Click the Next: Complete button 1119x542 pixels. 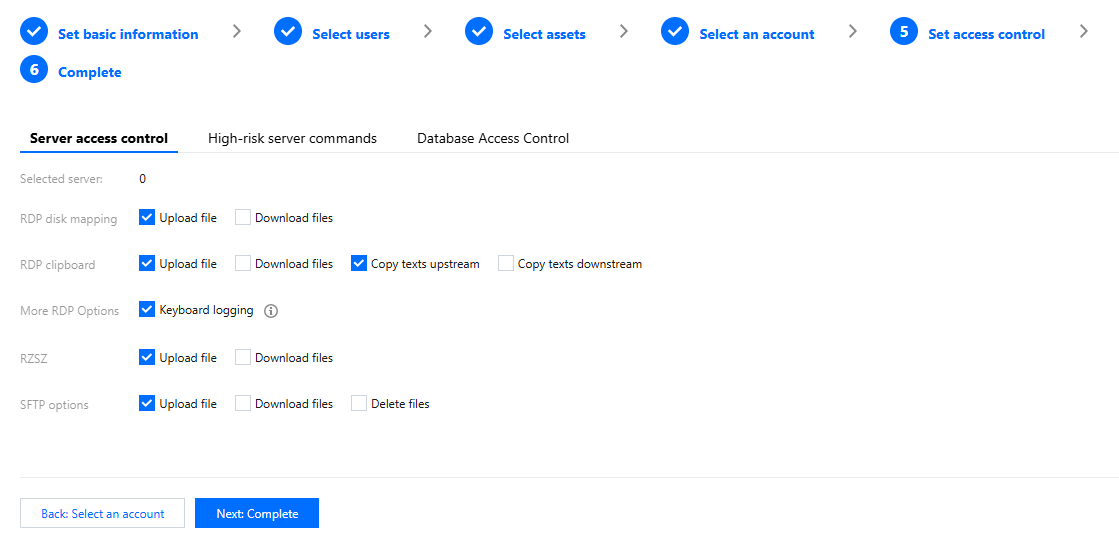257,513
